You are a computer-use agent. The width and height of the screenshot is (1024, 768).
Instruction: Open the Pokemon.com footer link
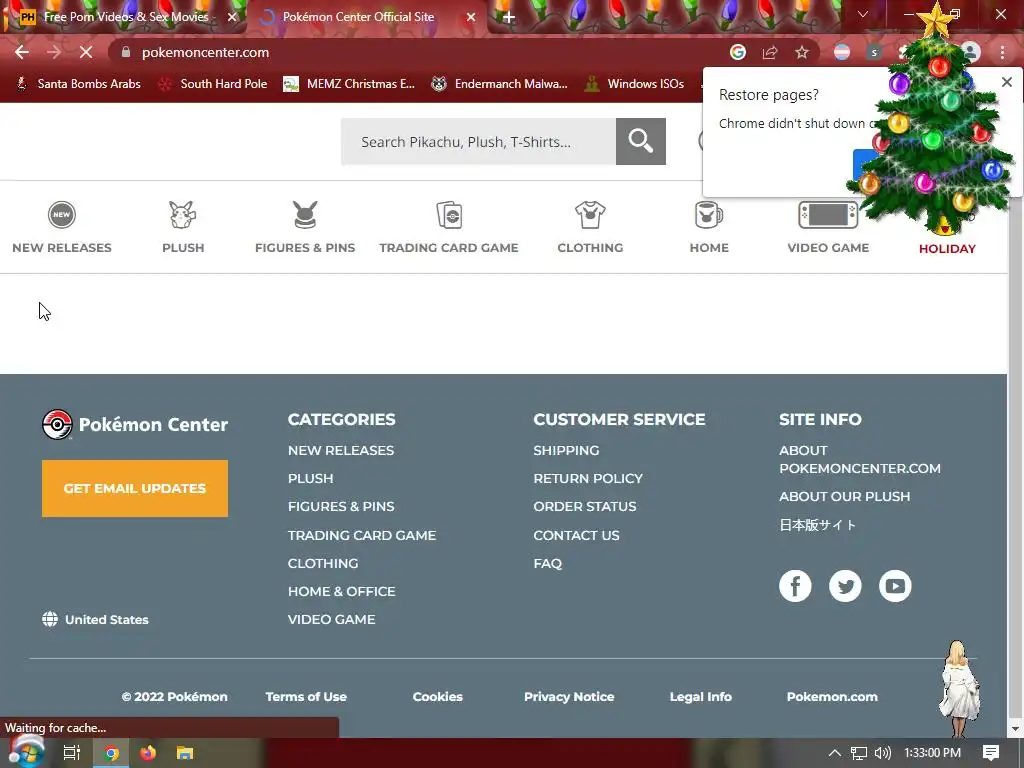point(832,697)
